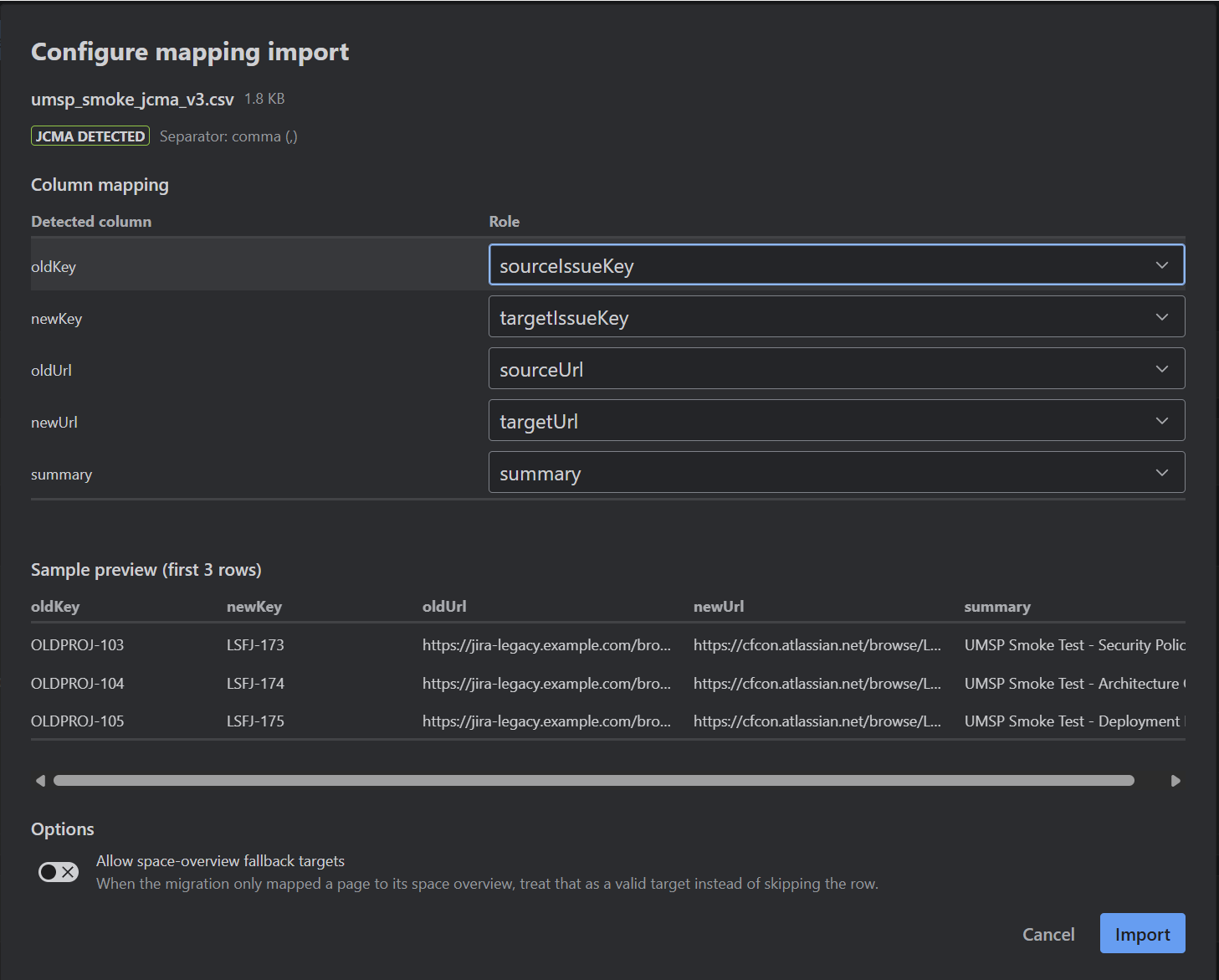Click UMSP Smoke Test - Security Policy cell
Viewport: 1219px width, 980px height.
1075,645
